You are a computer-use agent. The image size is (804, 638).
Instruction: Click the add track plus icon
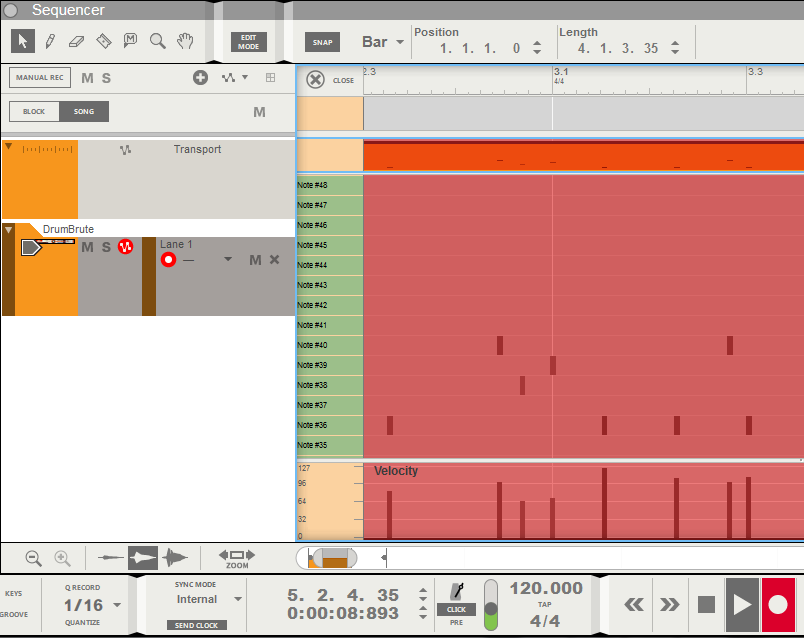200,77
